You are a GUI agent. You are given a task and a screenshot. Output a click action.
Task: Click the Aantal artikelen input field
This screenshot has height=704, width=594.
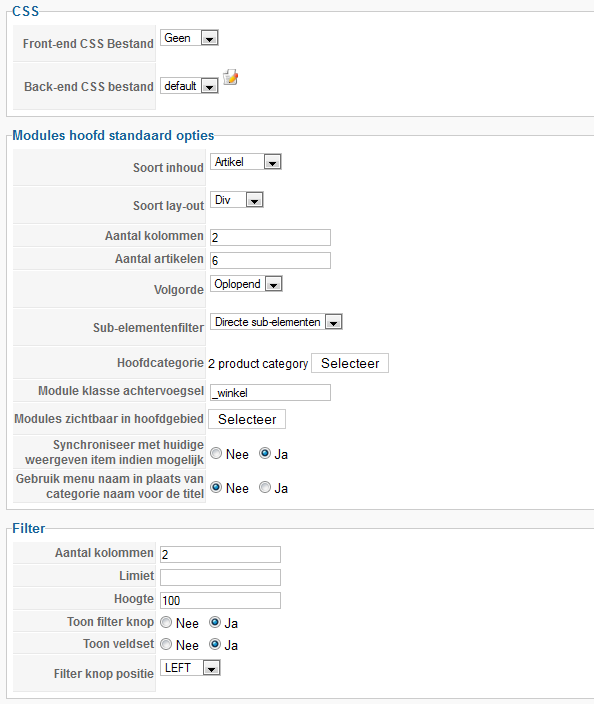270,260
